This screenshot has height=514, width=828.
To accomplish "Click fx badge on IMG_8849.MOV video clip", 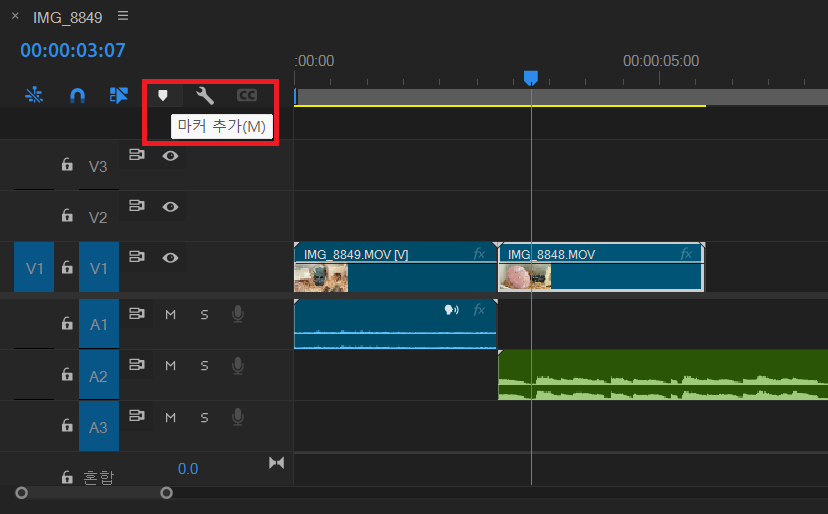I will coord(479,254).
